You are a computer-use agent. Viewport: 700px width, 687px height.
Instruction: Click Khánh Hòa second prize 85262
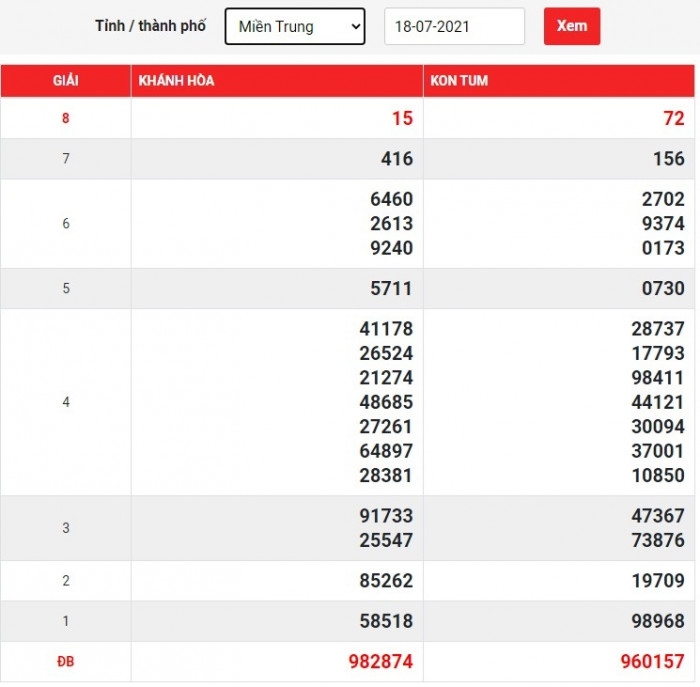pos(385,580)
